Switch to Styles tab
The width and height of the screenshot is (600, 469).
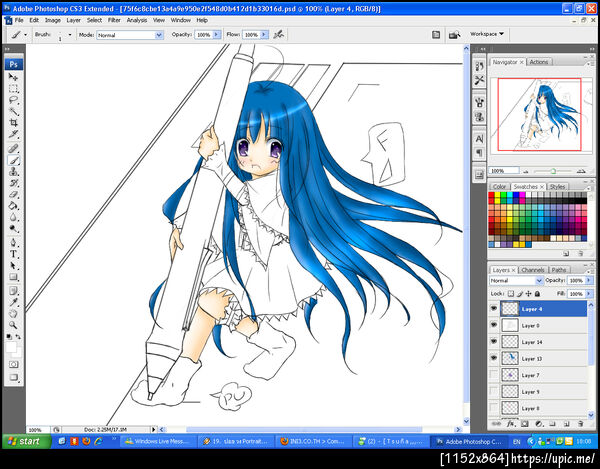(557, 187)
